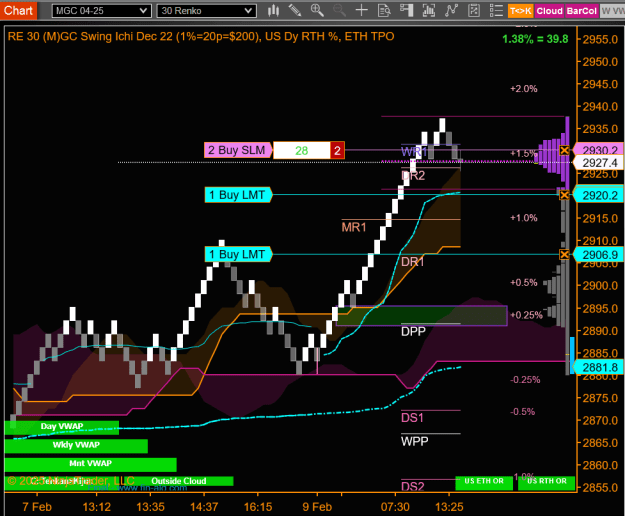
Task: Toggle the BarCol bar coloring button
Action: click(x=582, y=11)
